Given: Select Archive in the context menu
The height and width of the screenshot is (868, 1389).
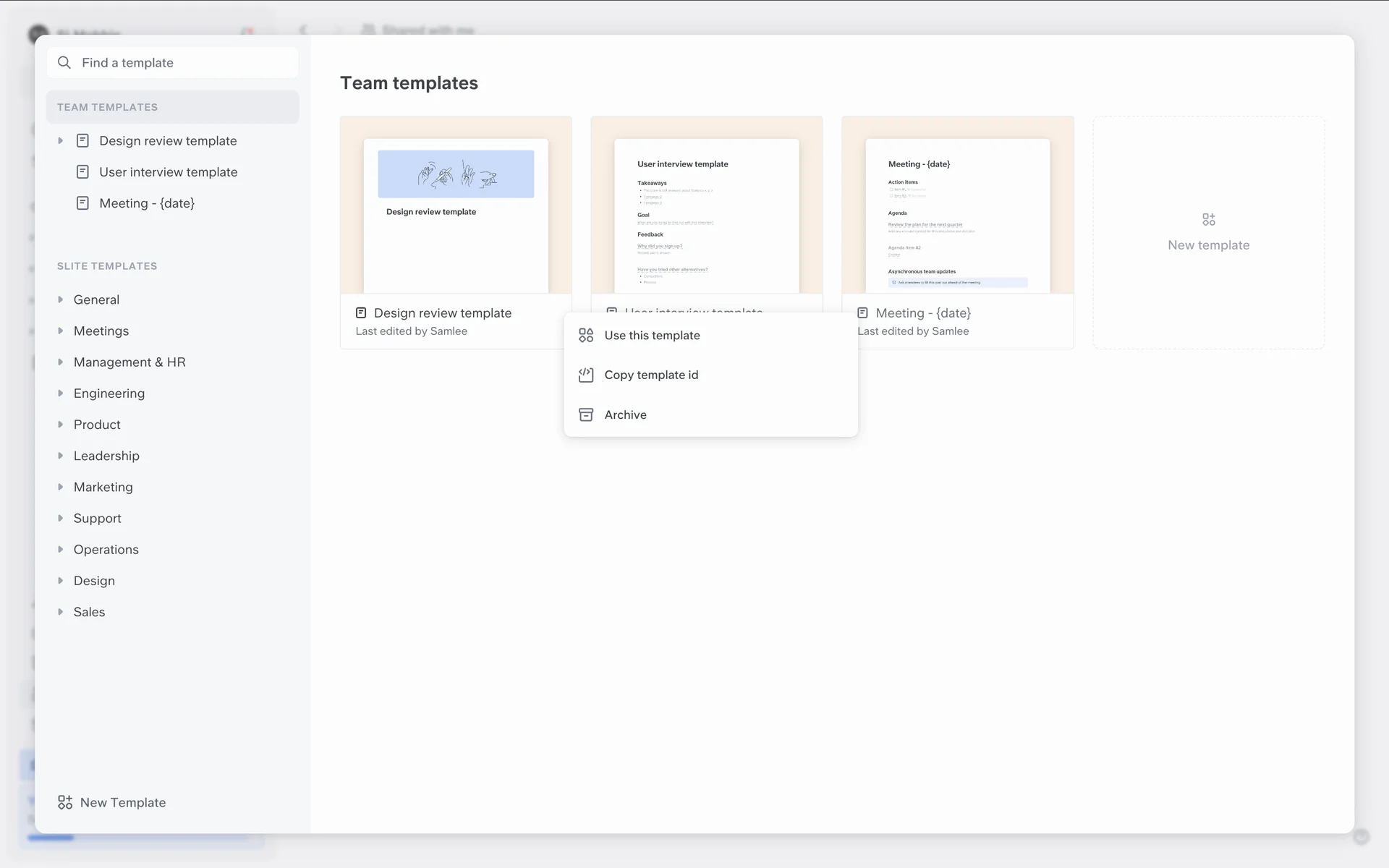Looking at the screenshot, I should (625, 414).
